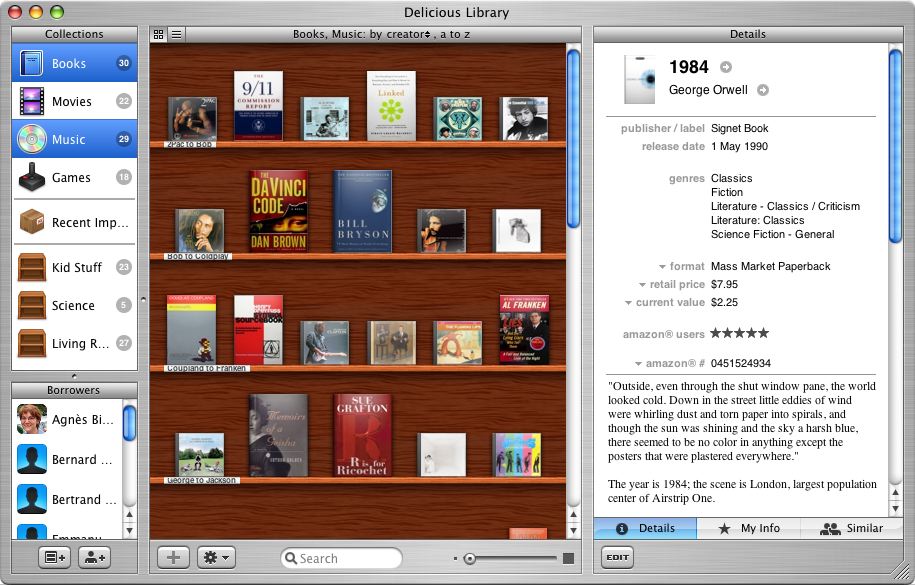Click the Borrowers pane collapse handle
Screen dimensions: 915x585
point(74,376)
